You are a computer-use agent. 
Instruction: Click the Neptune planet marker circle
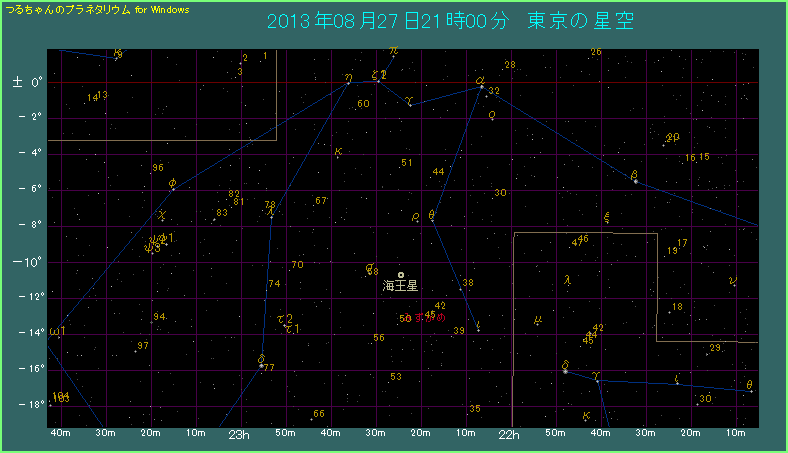[401, 275]
